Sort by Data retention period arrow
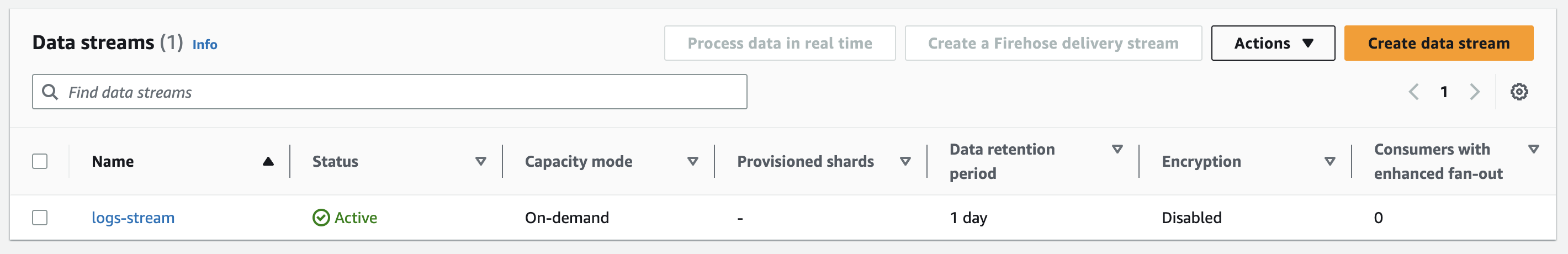1568x254 pixels. pyautogui.click(x=1117, y=149)
